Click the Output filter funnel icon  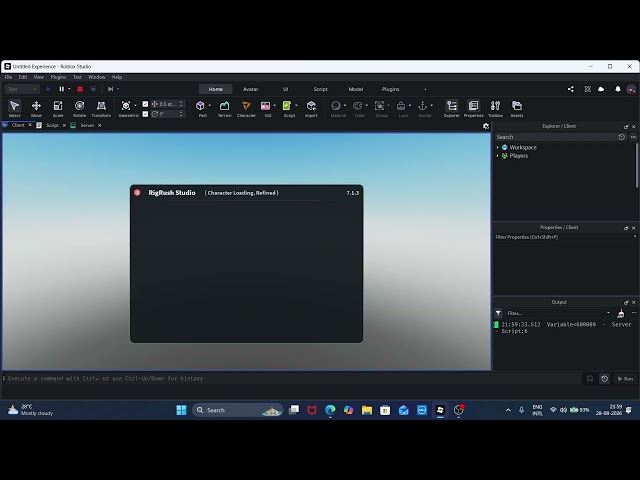pos(498,313)
